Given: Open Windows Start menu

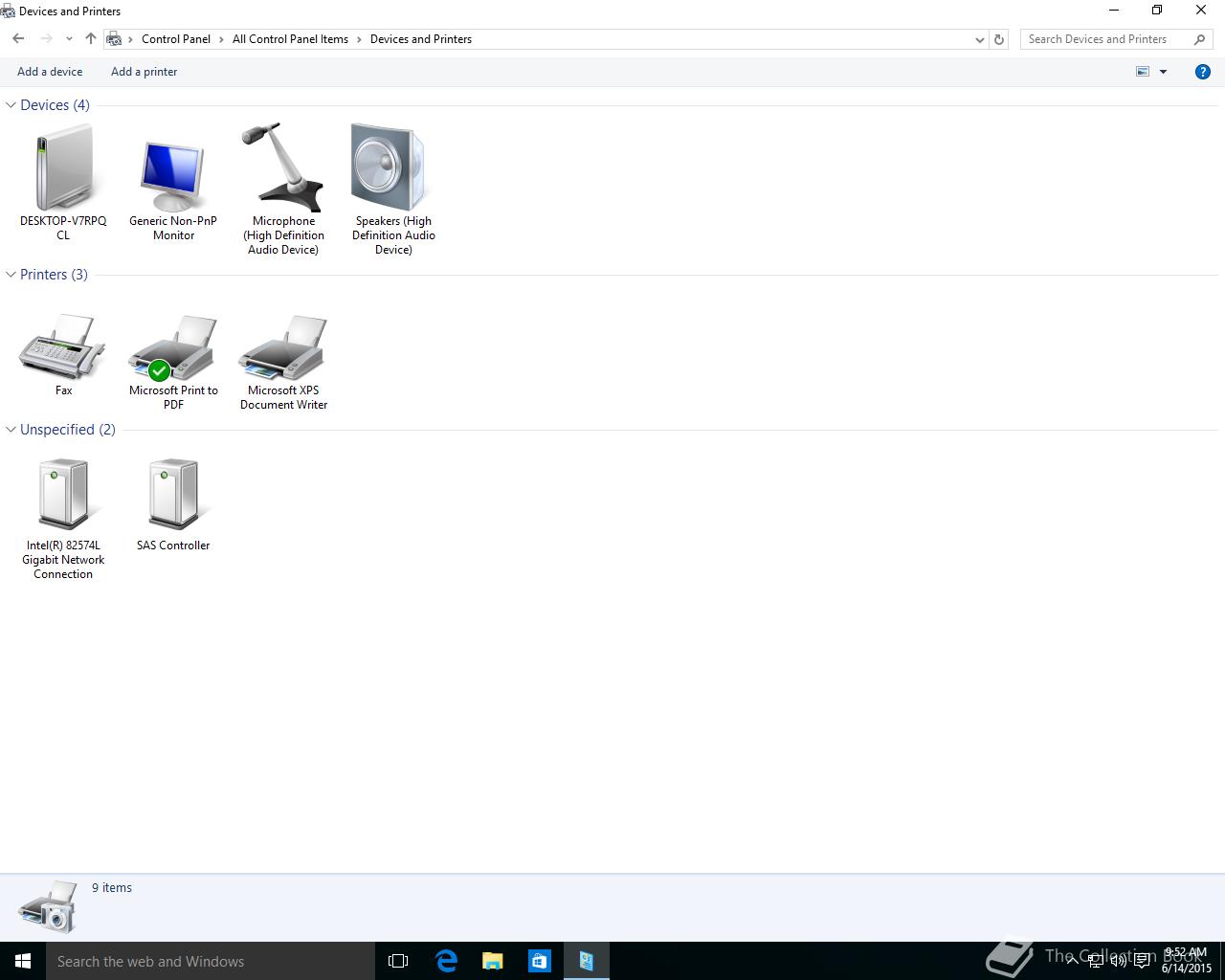Looking at the screenshot, I should pyautogui.click(x=23, y=961).
